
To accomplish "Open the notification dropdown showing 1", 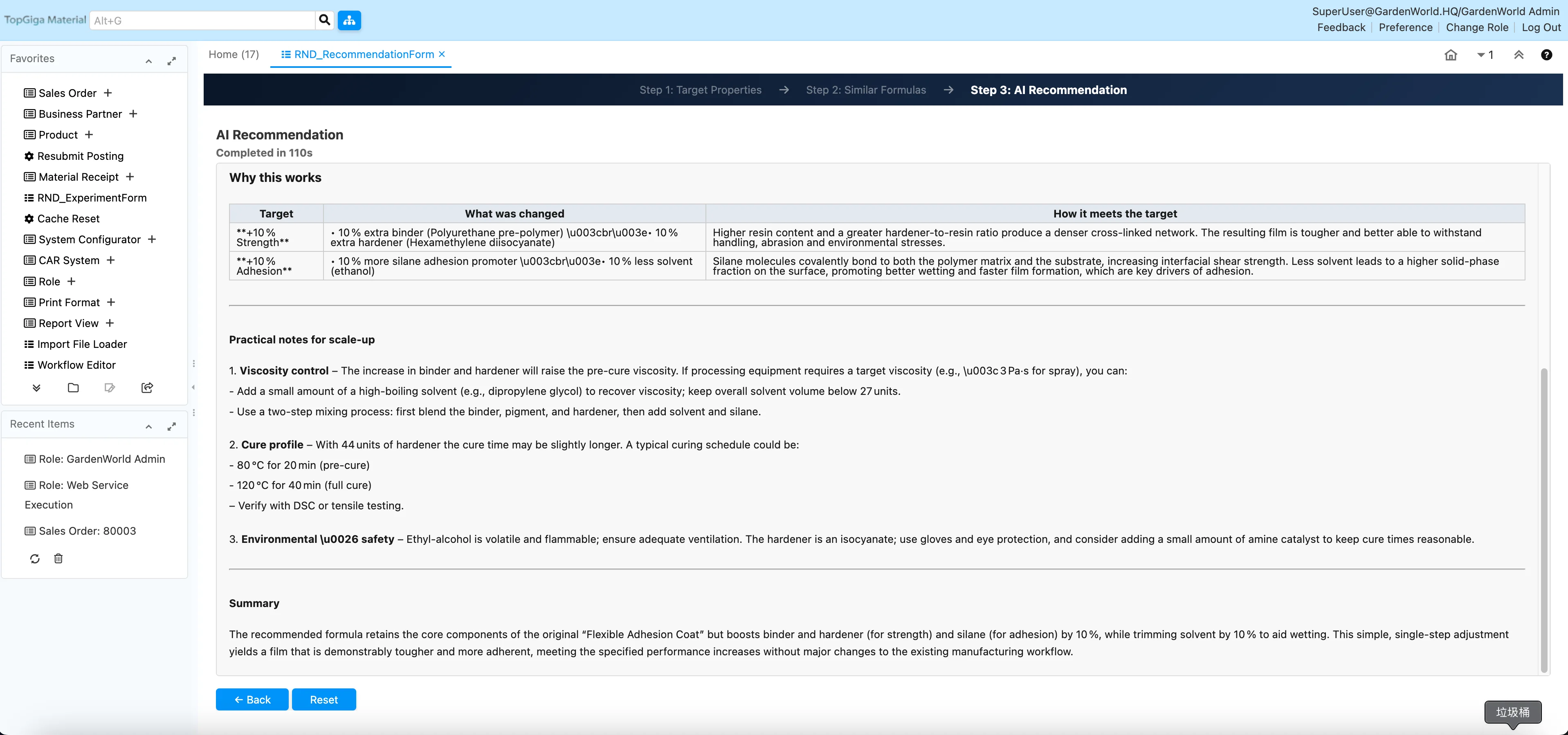I will click(x=1485, y=55).
